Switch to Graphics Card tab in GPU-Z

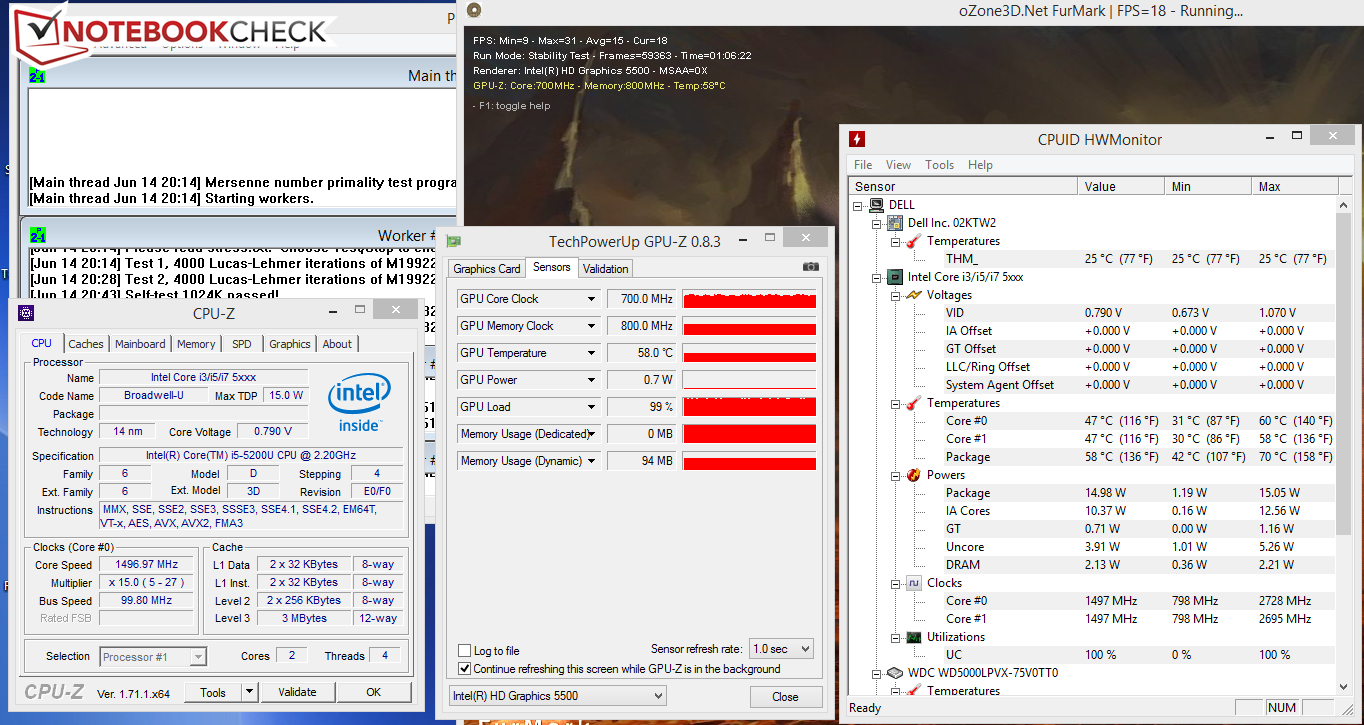pyautogui.click(x=487, y=269)
